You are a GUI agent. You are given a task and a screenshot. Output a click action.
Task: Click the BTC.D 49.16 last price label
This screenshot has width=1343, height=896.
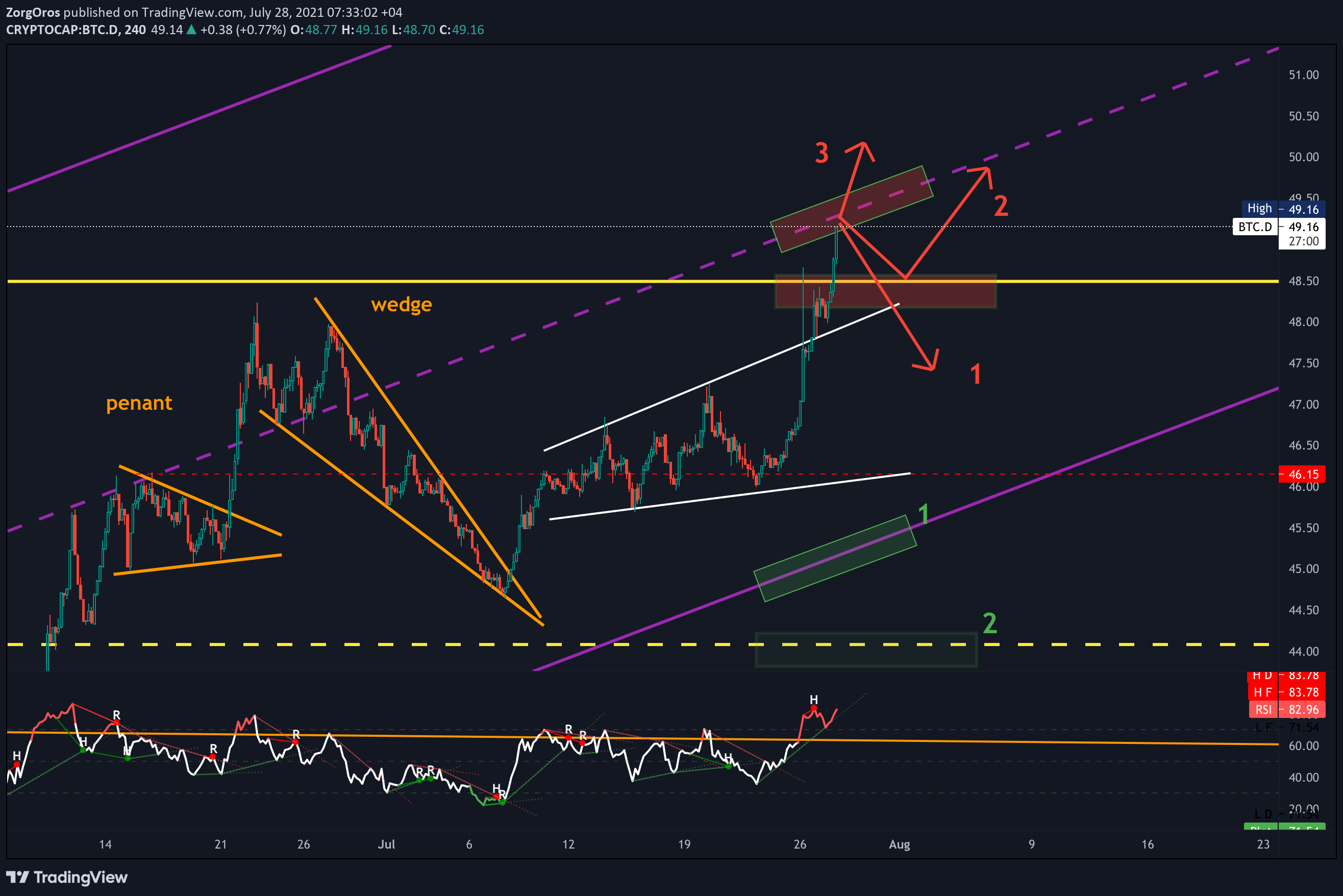[x=1279, y=227]
